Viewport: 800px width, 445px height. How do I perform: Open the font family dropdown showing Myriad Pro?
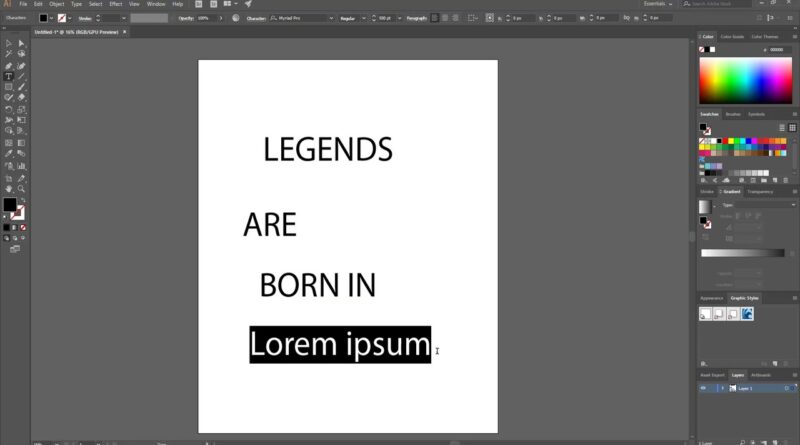click(x=302, y=18)
